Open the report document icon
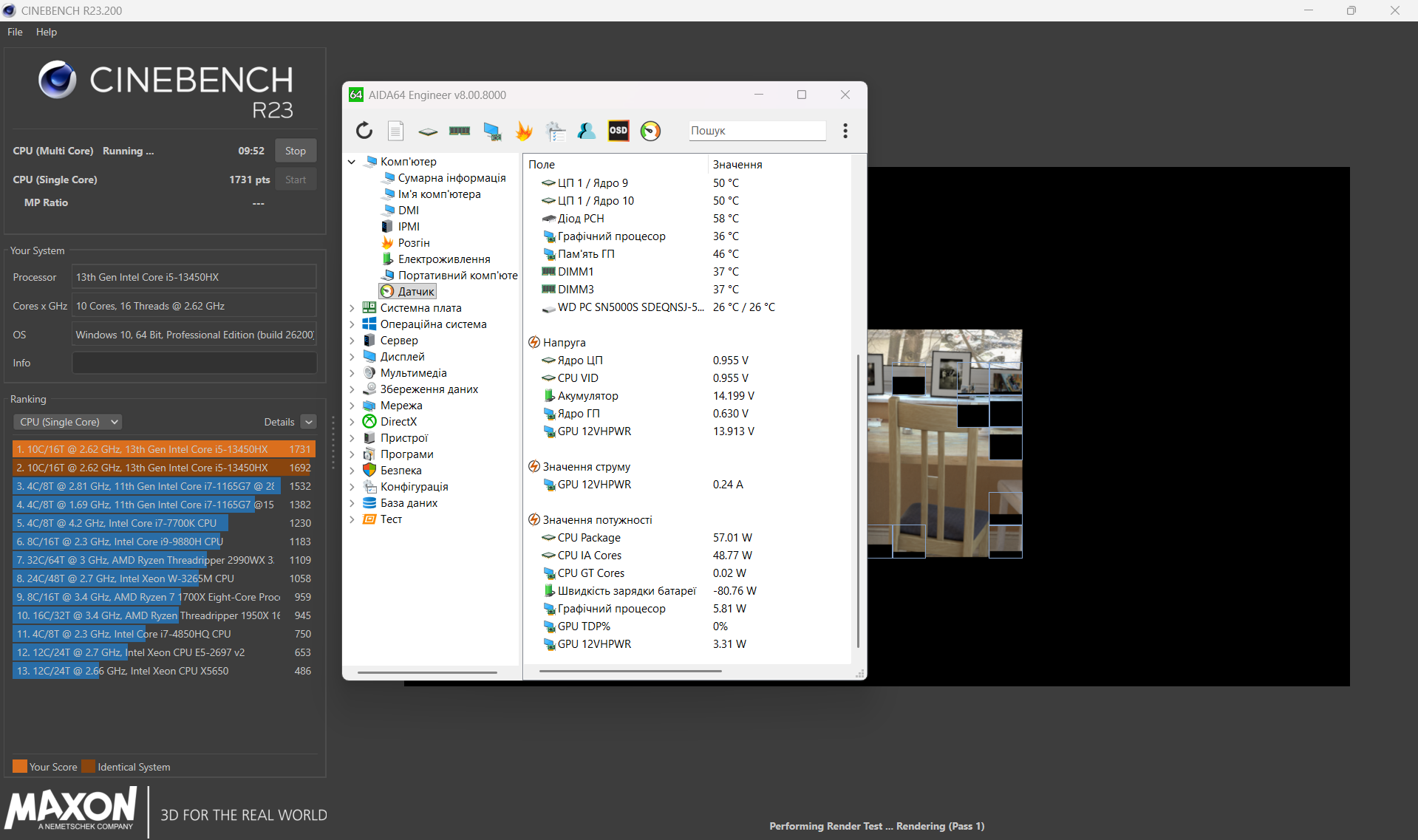The image size is (1418, 840). [396, 131]
